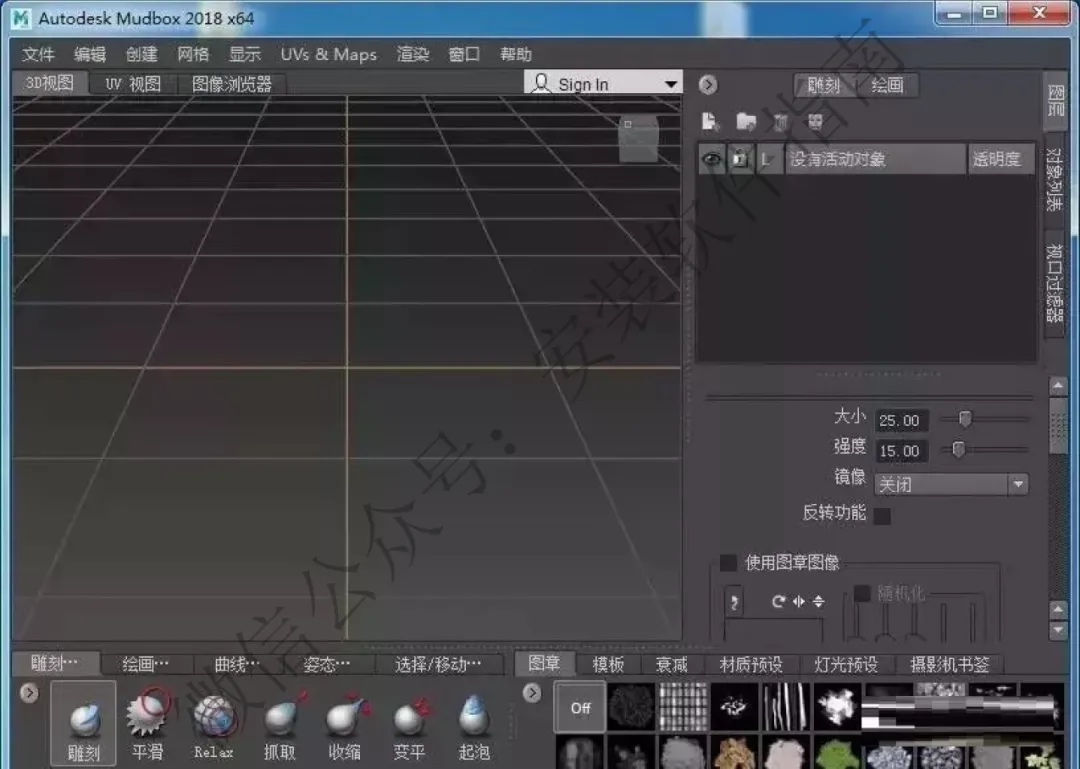
Task: Open the 帮助 menu
Action: pos(515,54)
